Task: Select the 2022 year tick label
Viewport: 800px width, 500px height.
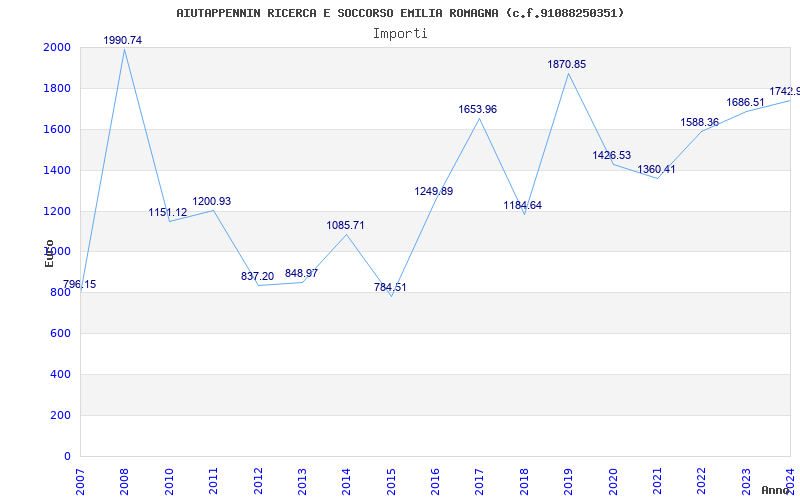Action: (702, 481)
